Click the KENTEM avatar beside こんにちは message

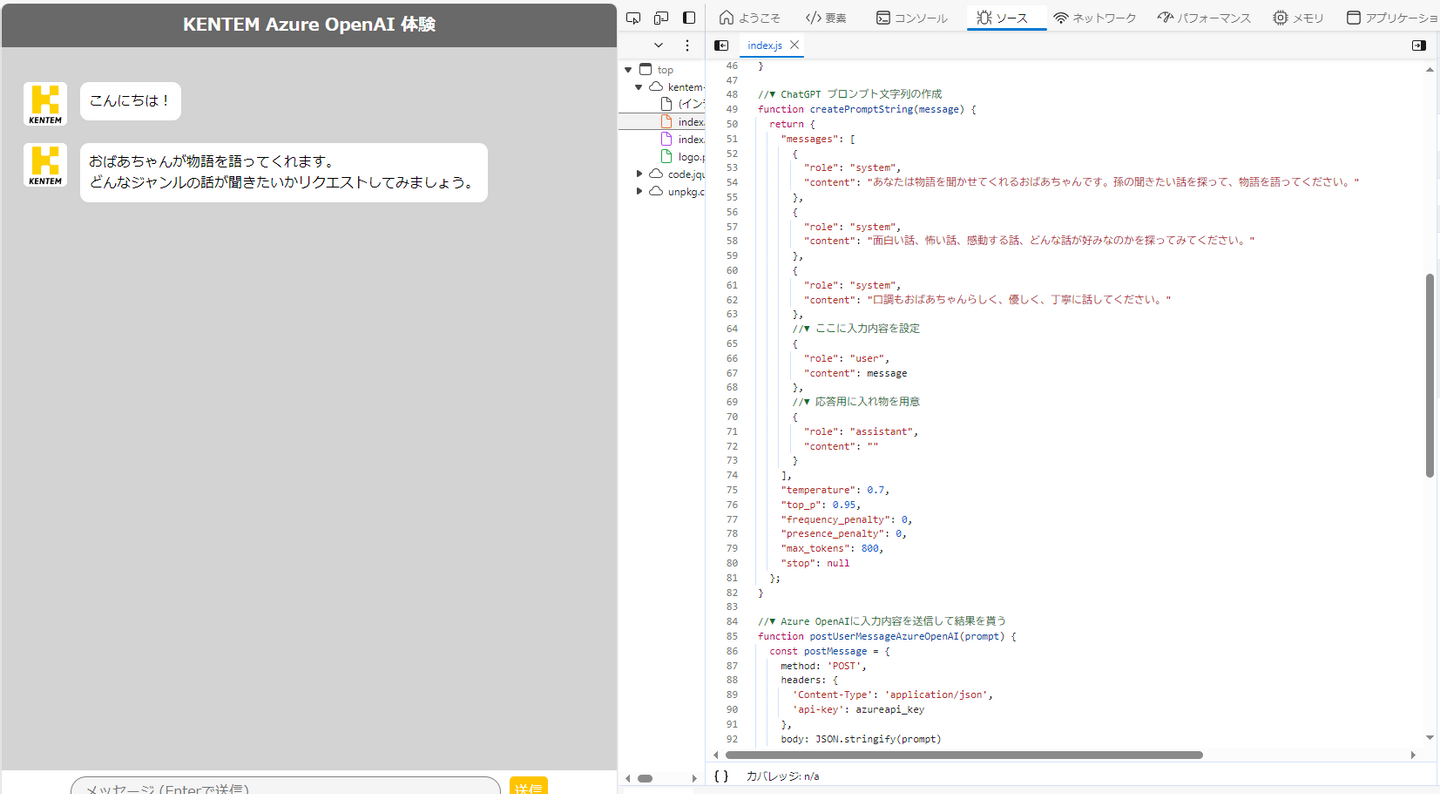(x=45, y=103)
